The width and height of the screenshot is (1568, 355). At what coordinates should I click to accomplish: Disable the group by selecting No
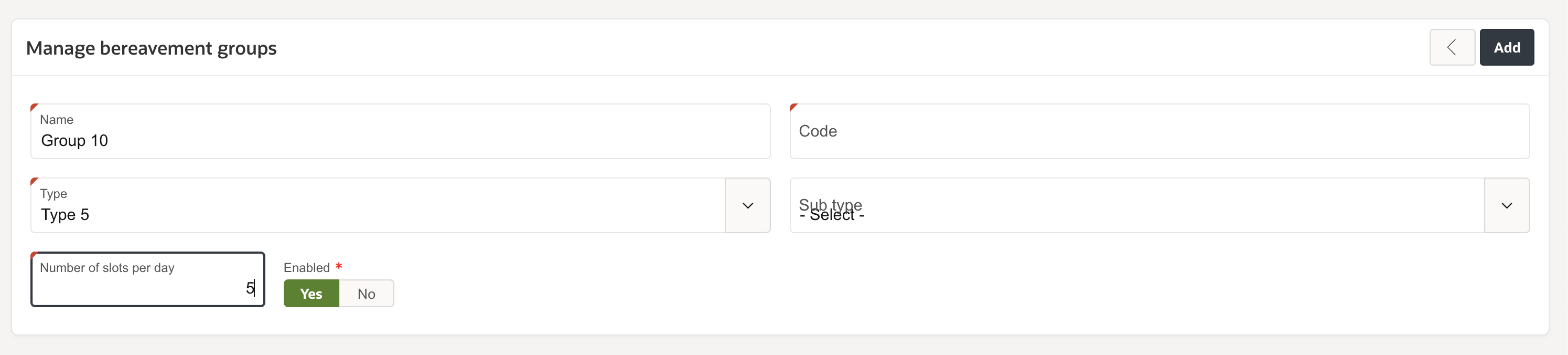click(x=366, y=294)
